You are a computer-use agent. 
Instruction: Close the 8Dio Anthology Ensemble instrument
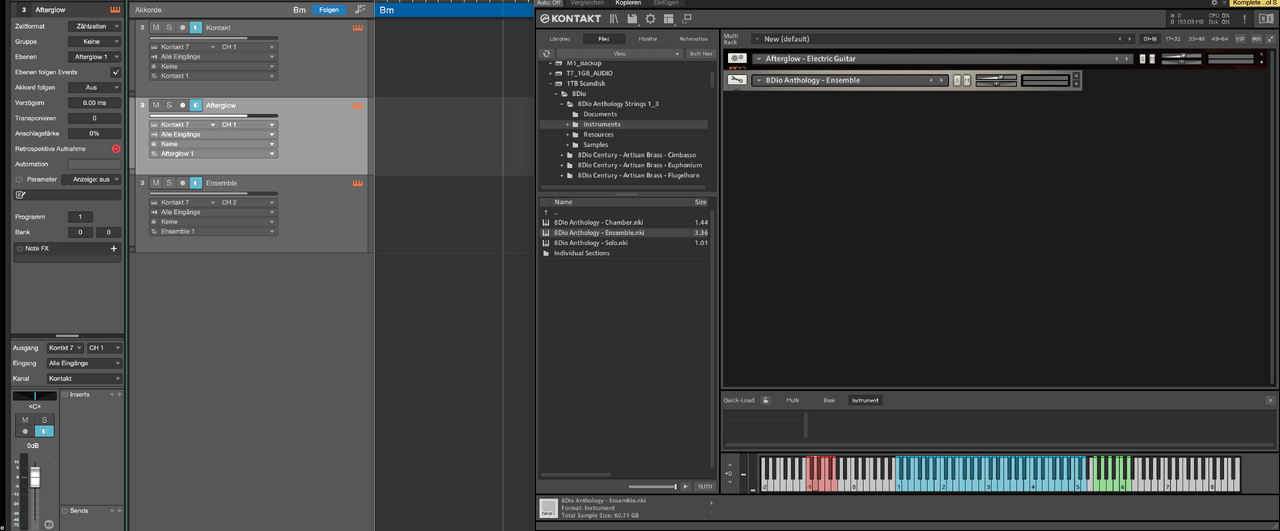pos(1076,75)
